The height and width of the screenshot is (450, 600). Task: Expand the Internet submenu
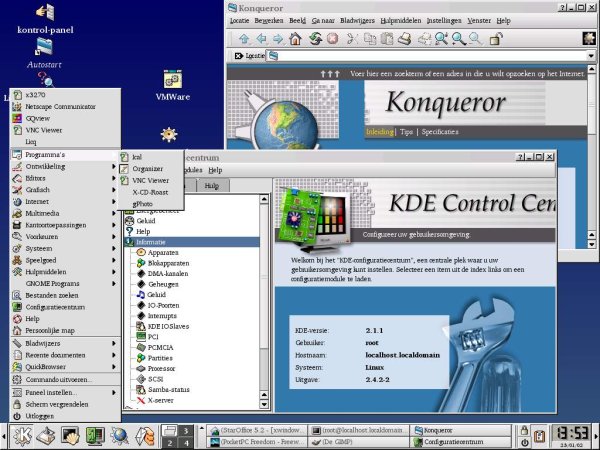coord(65,202)
